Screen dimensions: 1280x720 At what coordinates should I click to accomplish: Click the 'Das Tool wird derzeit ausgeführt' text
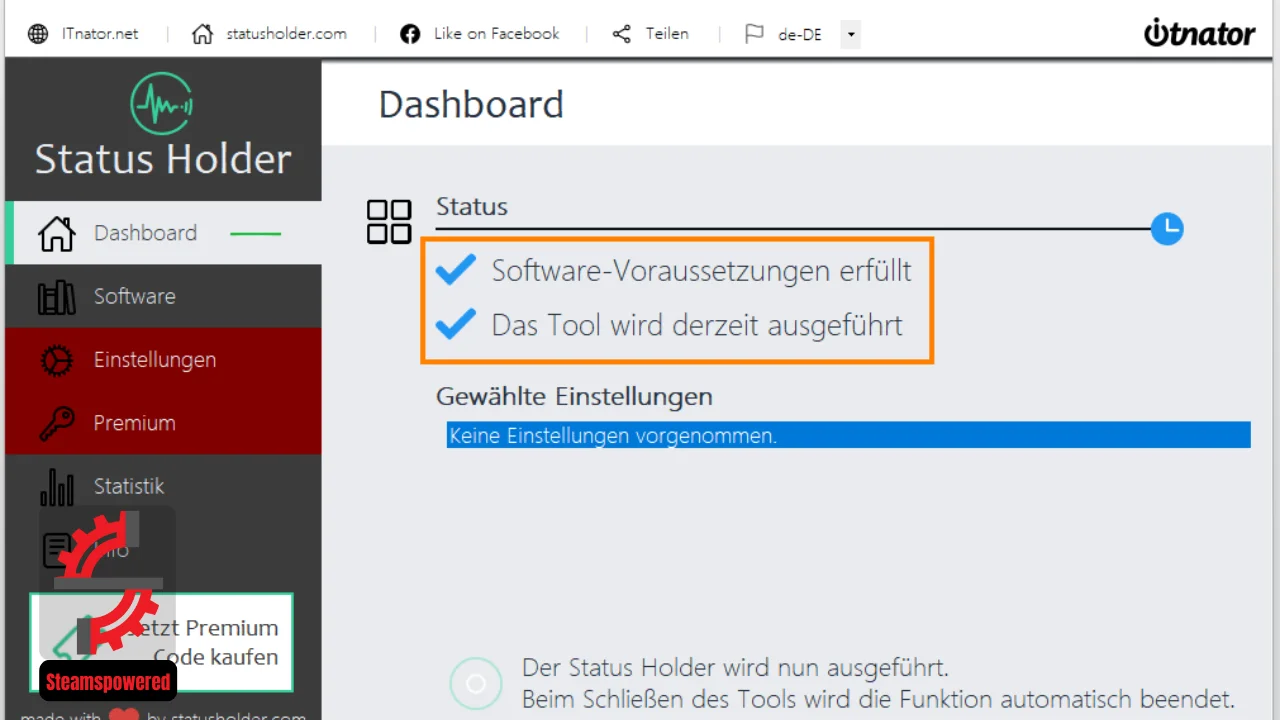pyautogui.click(x=697, y=325)
